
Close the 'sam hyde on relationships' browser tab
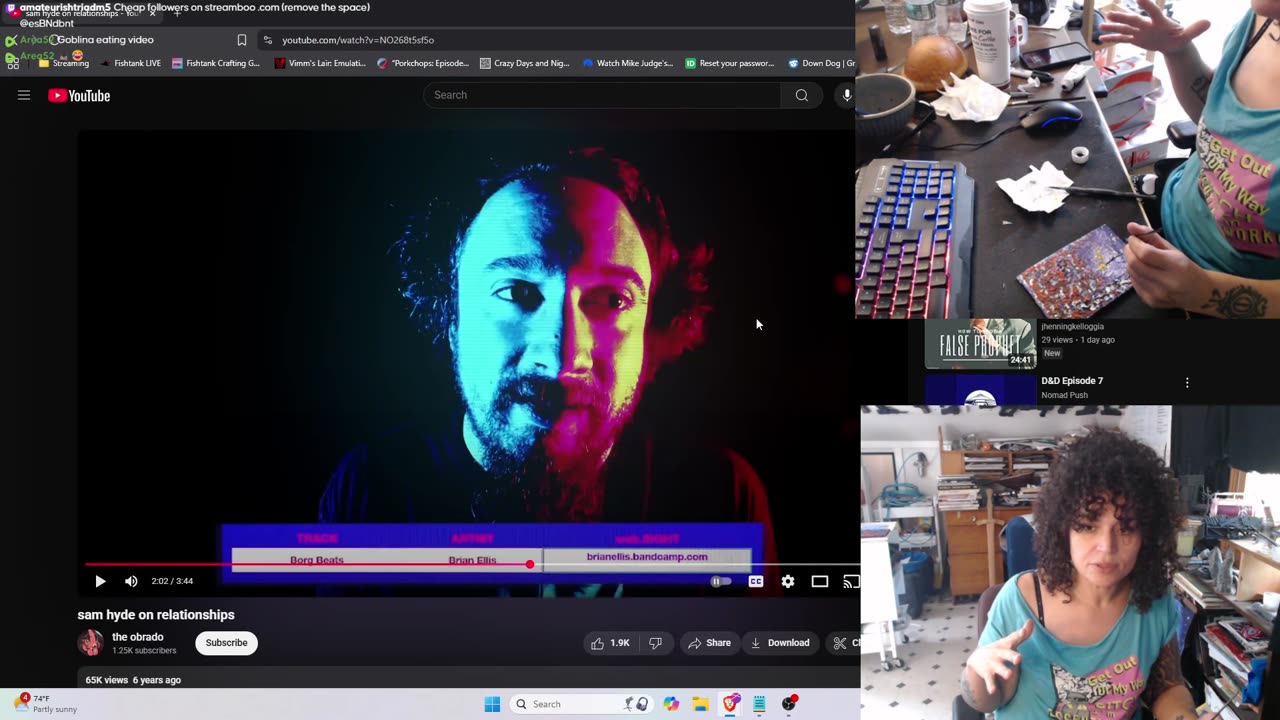click(x=152, y=14)
